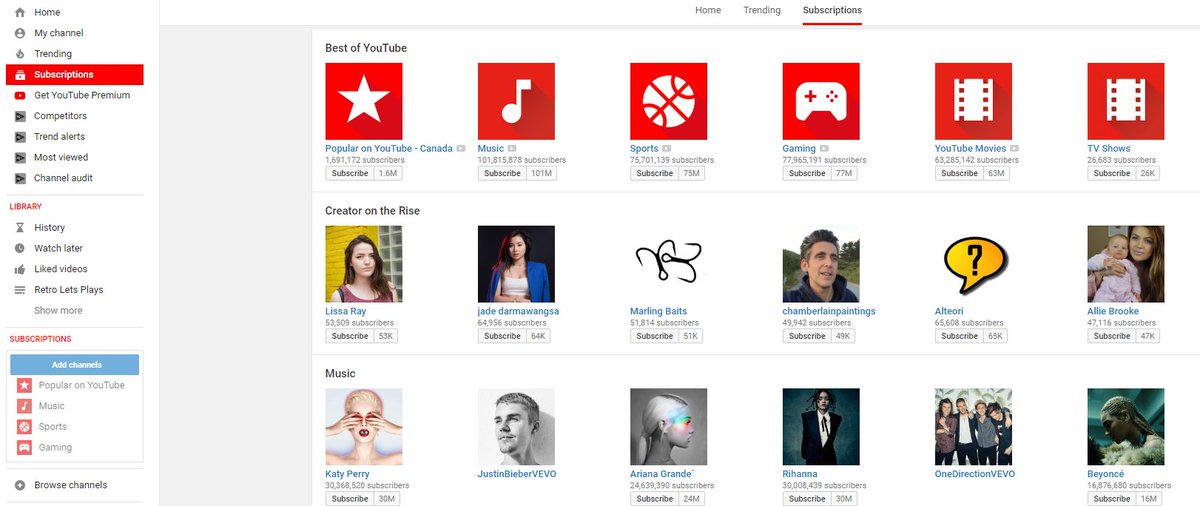
Task: Open the Gaming controller channel tile
Action: point(821,101)
